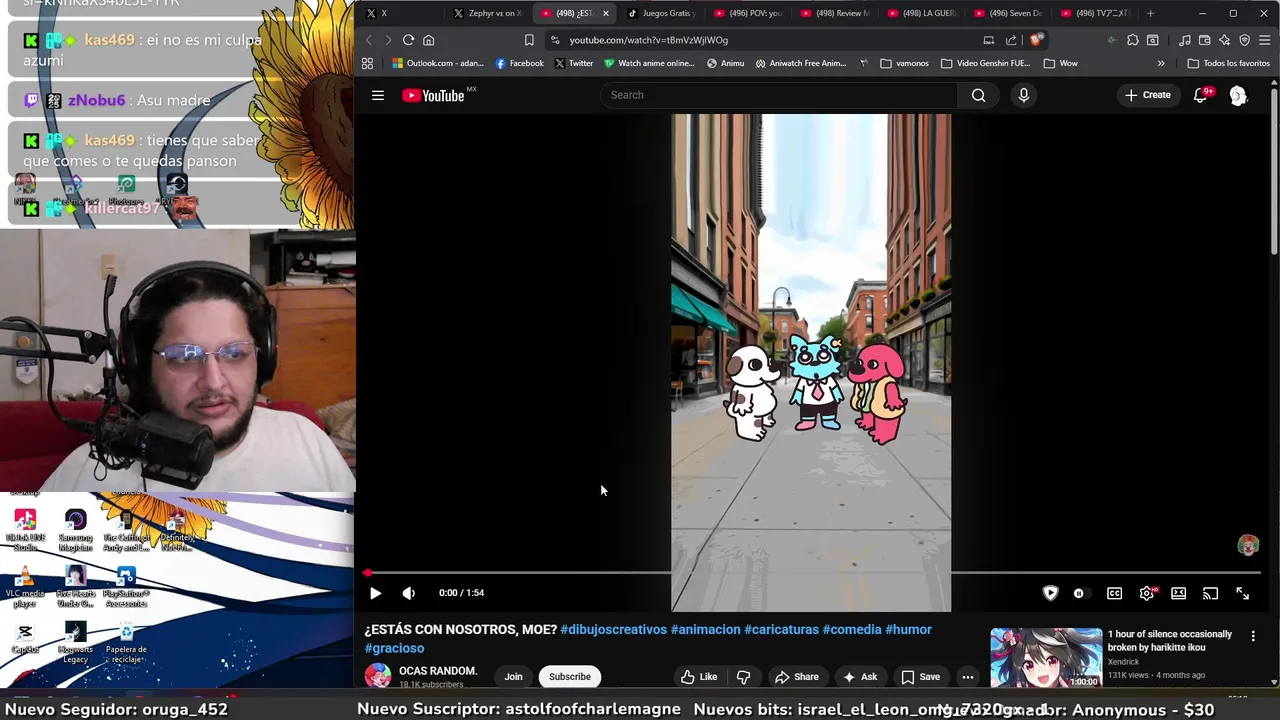Viewport: 1280px width, 720px height.
Task: Dislike the video
Action: (x=744, y=677)
